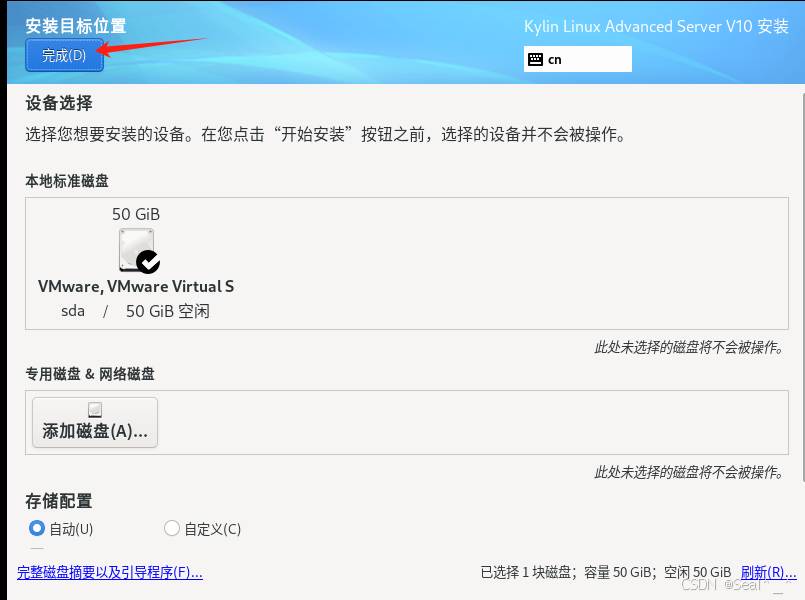Select the 自动(U) automatic storage radio button
This screenshot has height=600, width=805.
pyautogui.click(x=37, y=529)
